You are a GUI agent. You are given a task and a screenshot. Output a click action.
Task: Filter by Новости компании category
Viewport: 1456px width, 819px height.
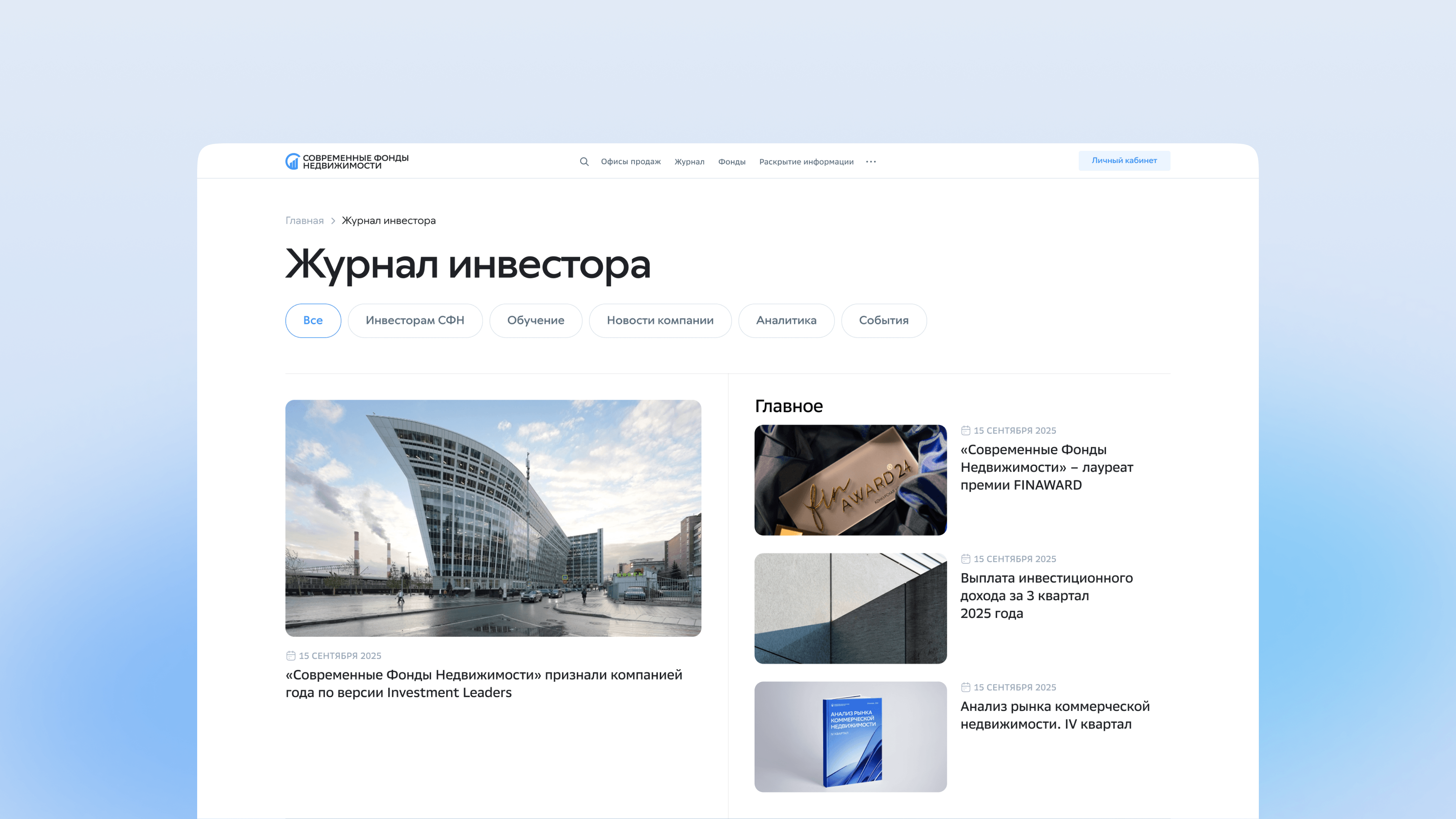point(660,320)
